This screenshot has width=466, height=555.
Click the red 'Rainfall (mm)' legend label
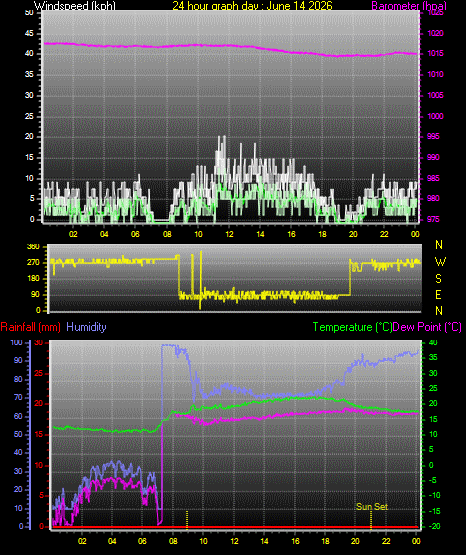coord(30,327)
